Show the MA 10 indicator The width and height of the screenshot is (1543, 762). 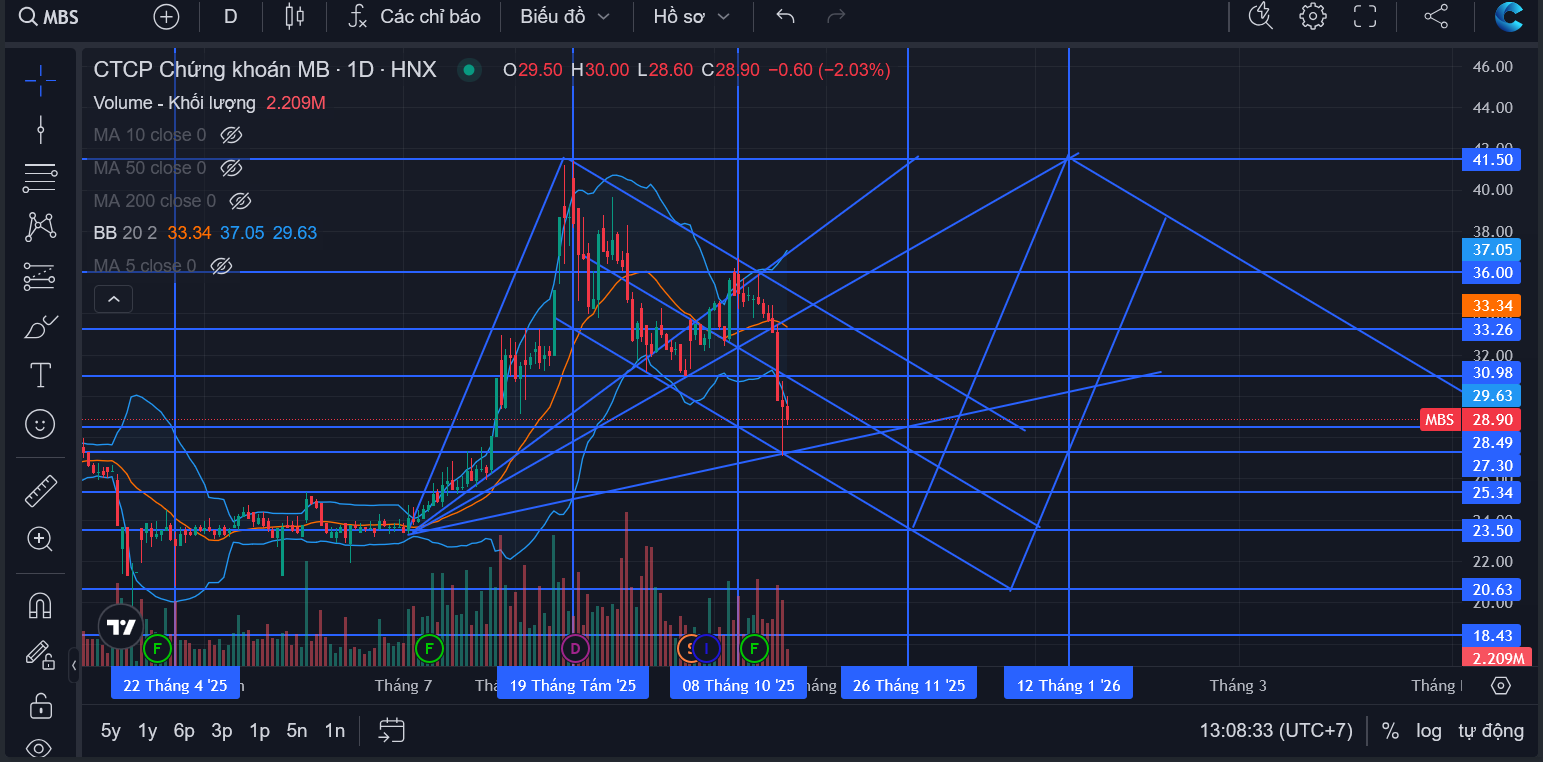(x=231, y=135)
